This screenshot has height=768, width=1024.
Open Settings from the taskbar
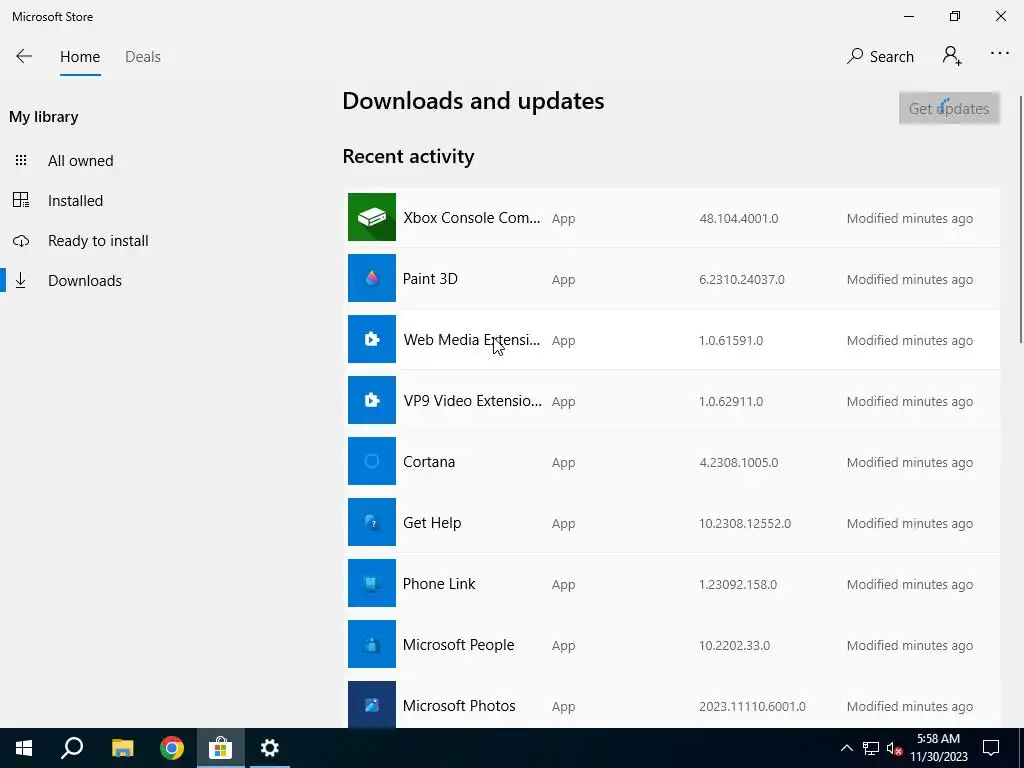(x=270, y=748)
